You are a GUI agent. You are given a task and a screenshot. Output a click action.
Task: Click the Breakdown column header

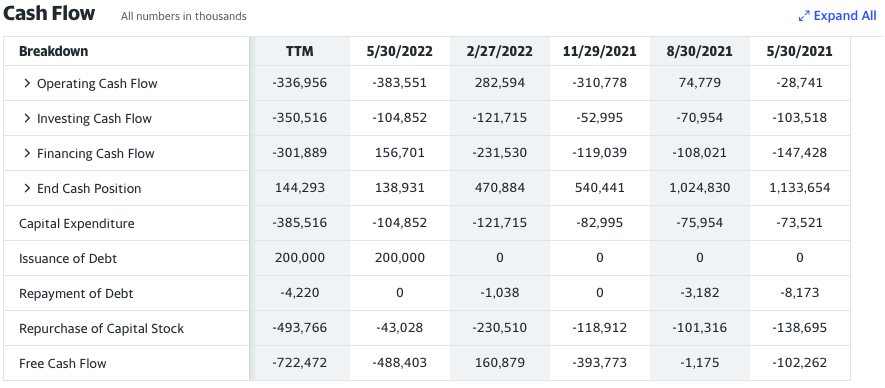tap(54, 51)
